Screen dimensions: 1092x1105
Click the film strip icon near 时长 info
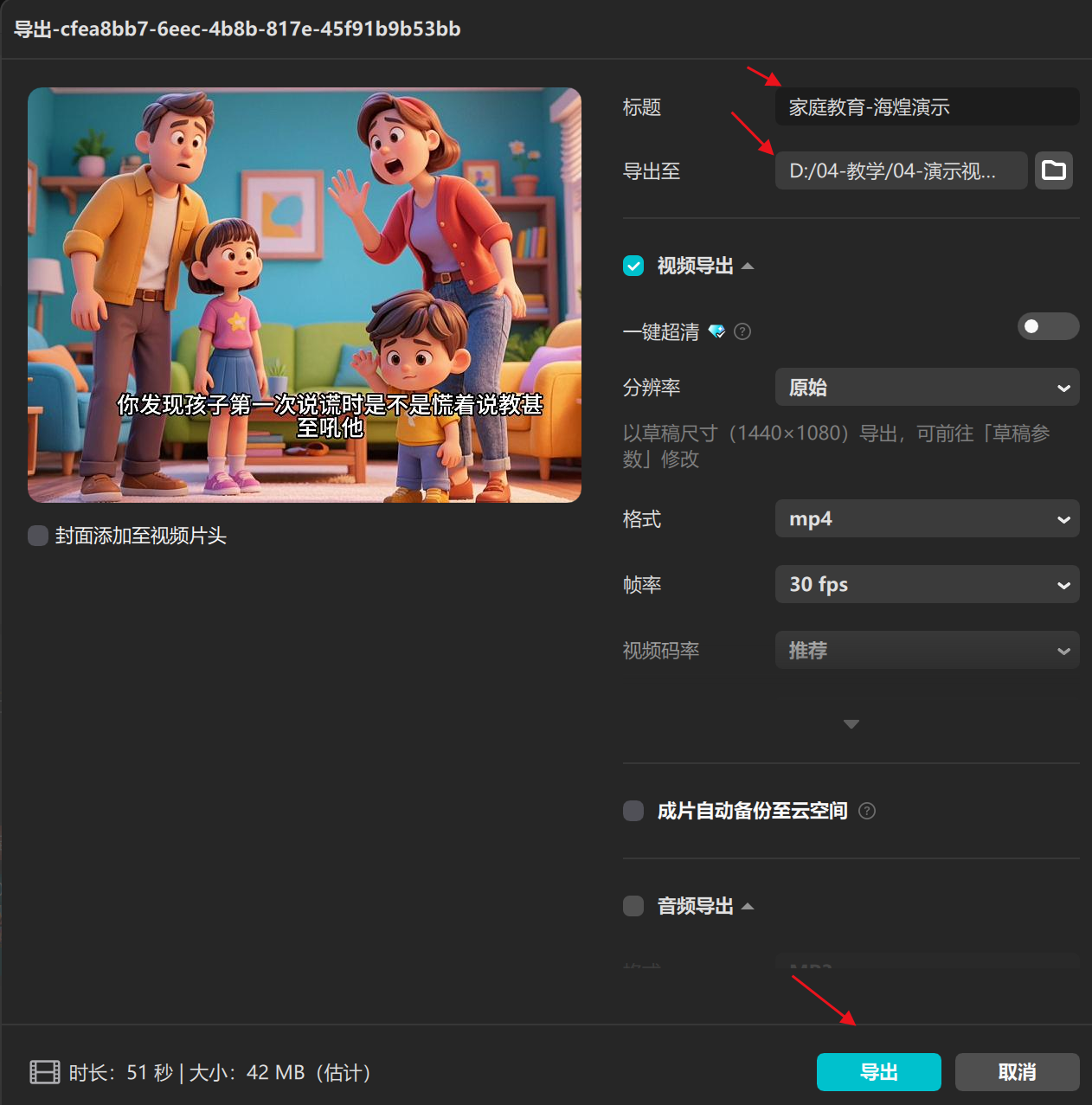coord(43,1072)
